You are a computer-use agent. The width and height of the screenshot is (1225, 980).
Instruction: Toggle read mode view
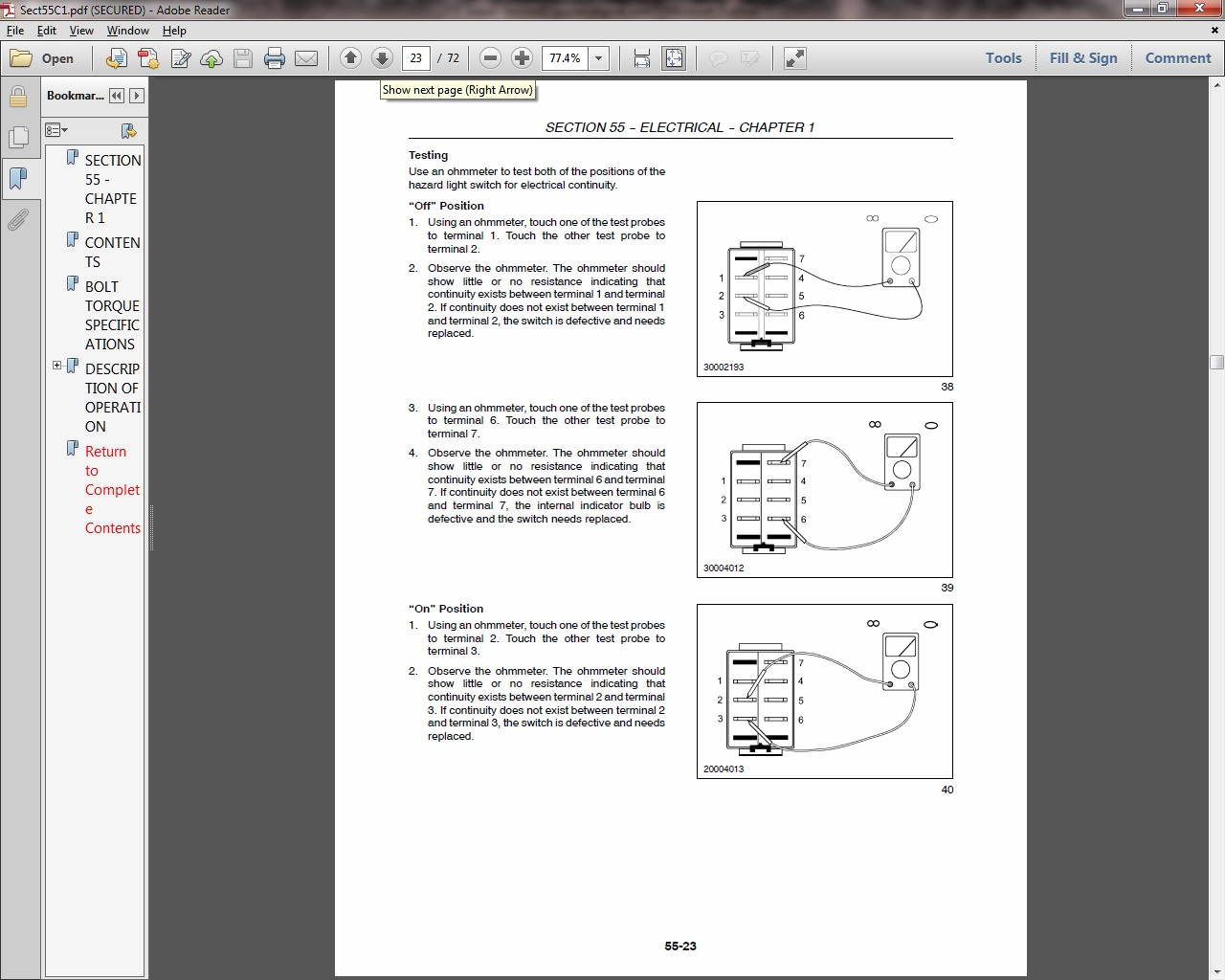click(x=794, y=58)
